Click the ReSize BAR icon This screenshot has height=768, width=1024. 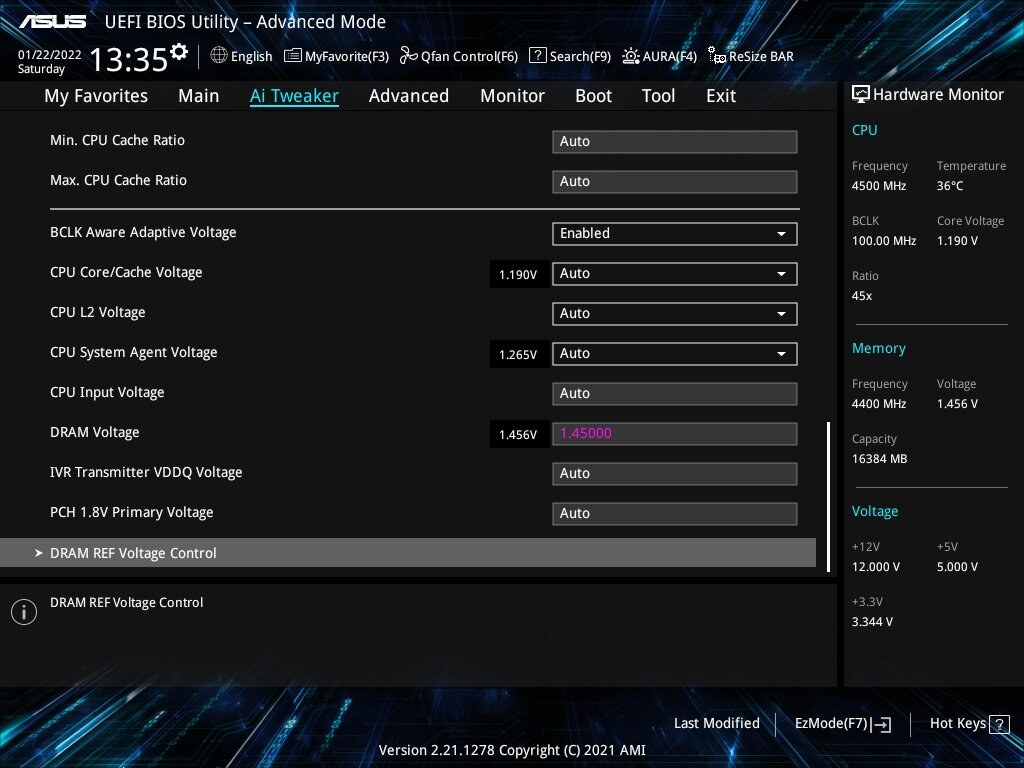coord(716,56)
